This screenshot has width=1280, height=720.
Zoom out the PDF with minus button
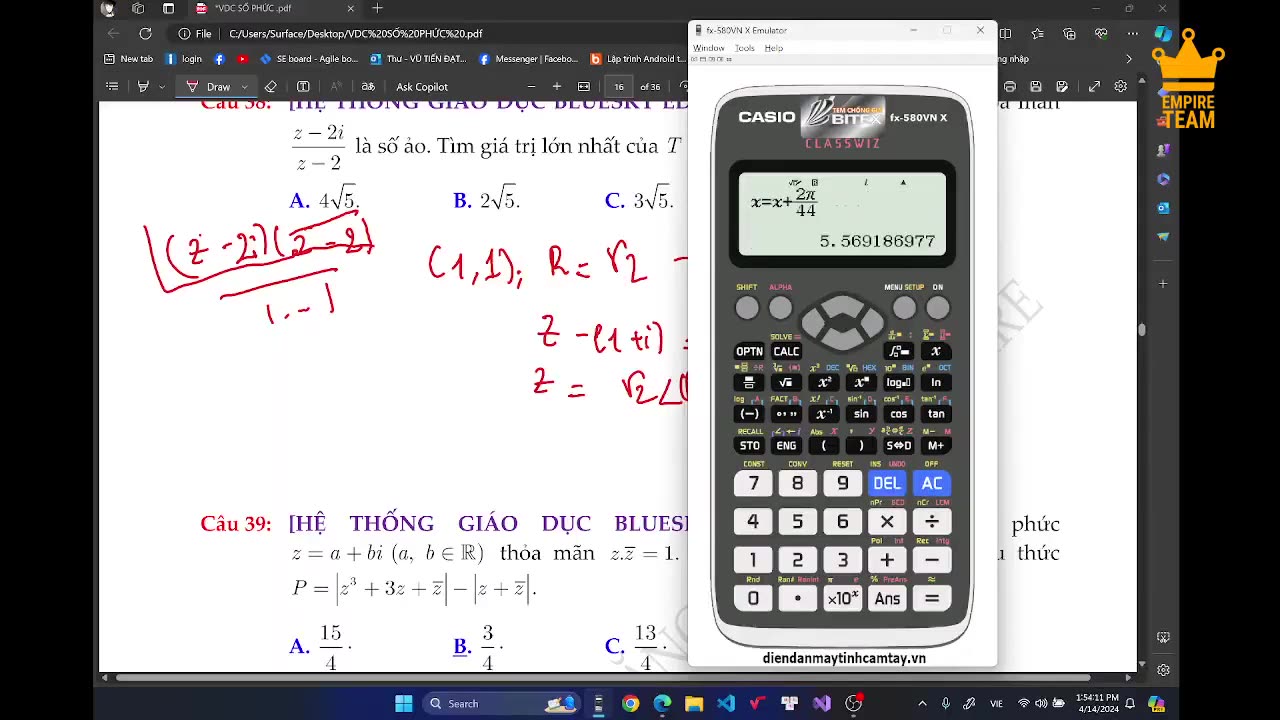531,87
